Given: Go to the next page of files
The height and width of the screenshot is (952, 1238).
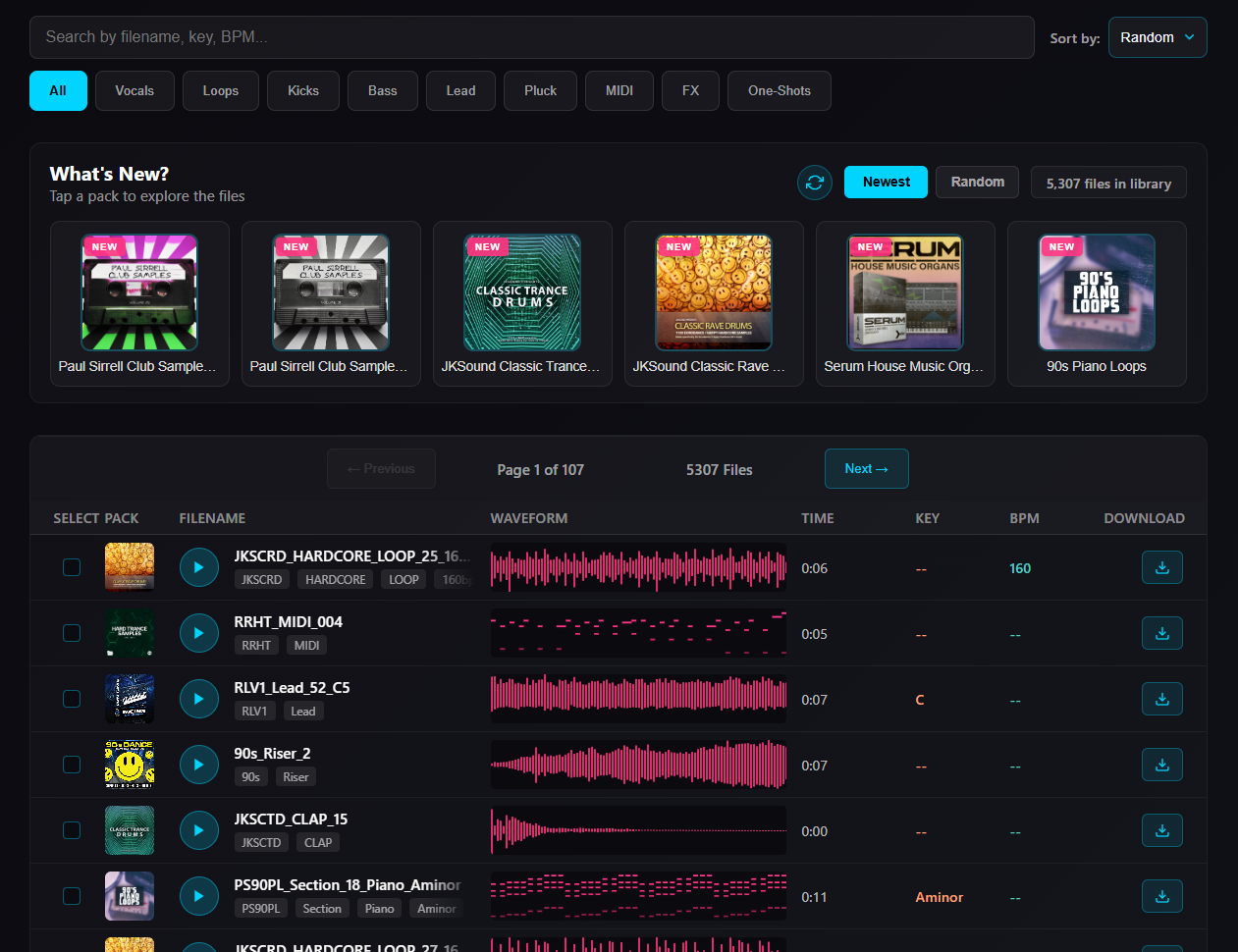Looking at the screenshot, I should (x=866, y=468).
